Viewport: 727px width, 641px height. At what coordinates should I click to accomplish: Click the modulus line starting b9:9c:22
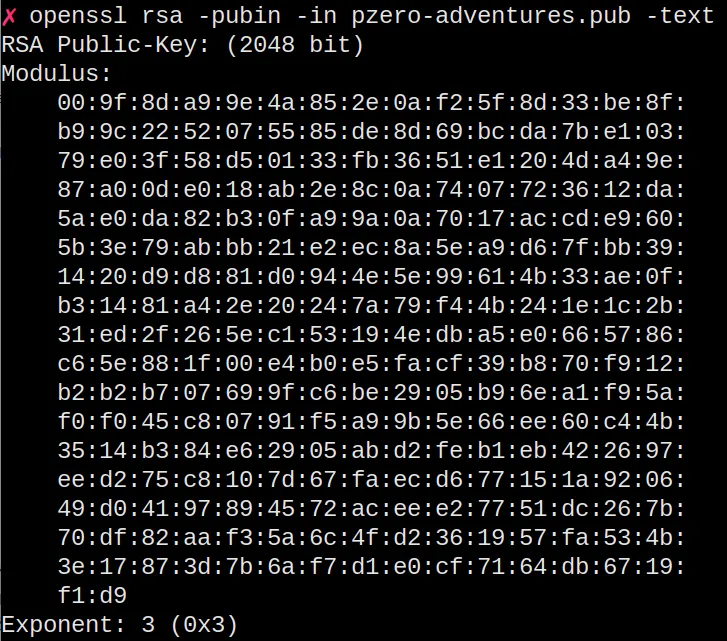click(370, 132)
